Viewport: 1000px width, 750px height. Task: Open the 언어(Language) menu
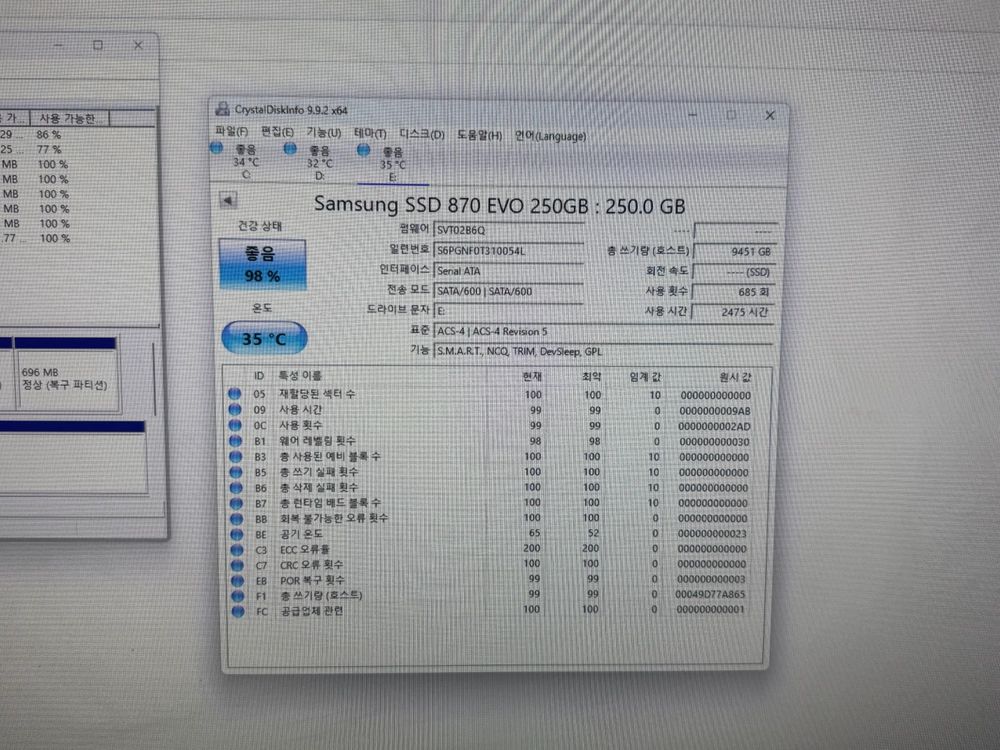(550, 136)
